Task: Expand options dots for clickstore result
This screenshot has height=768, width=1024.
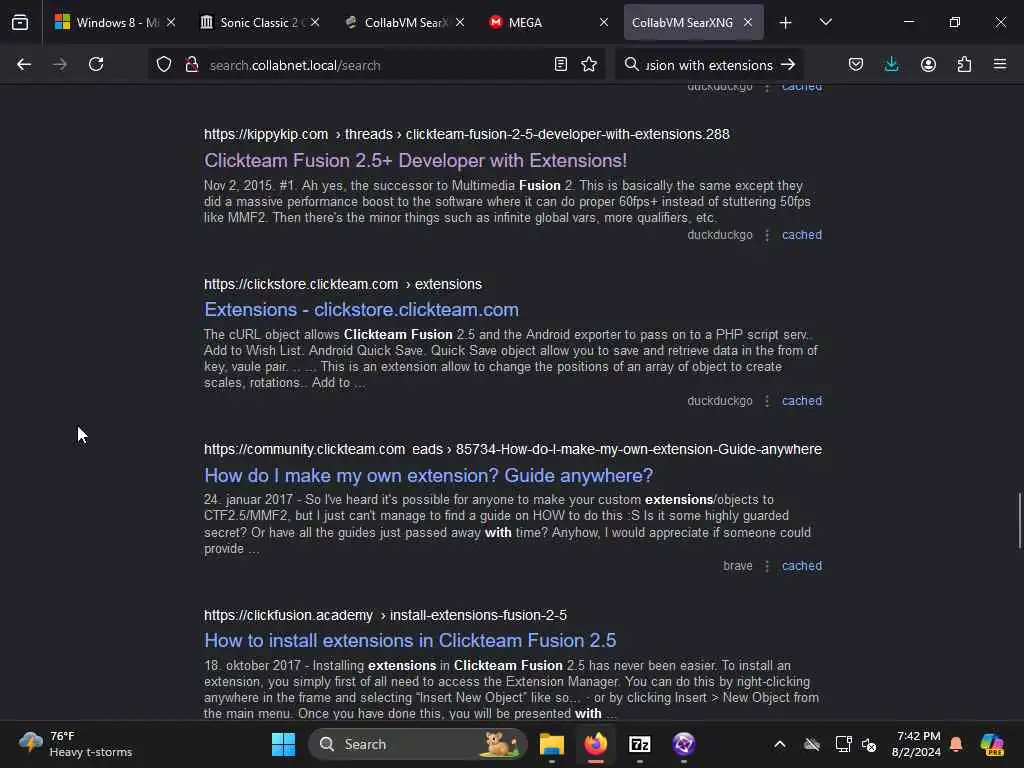Action: [767, 401]
